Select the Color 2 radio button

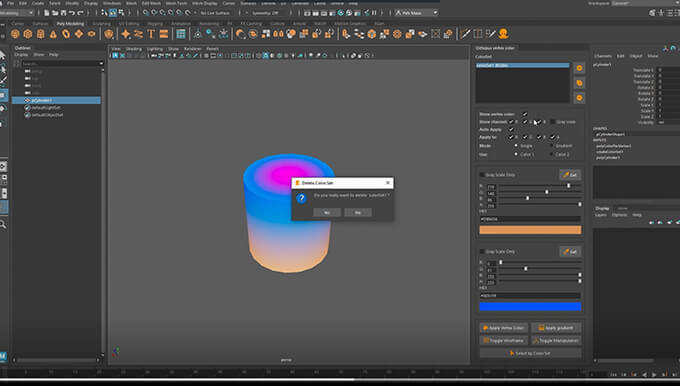tap(551, 154)
